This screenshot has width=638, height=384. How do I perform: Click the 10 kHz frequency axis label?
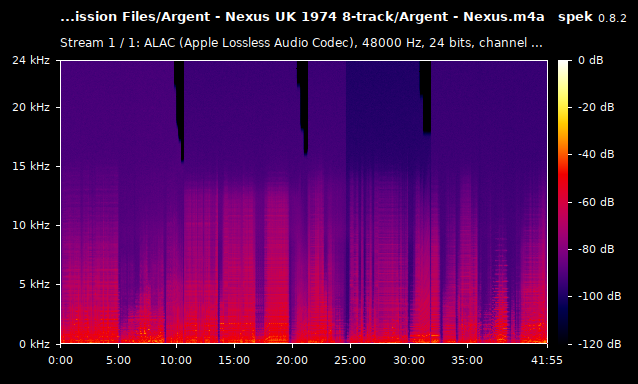[x=31, y=225]
